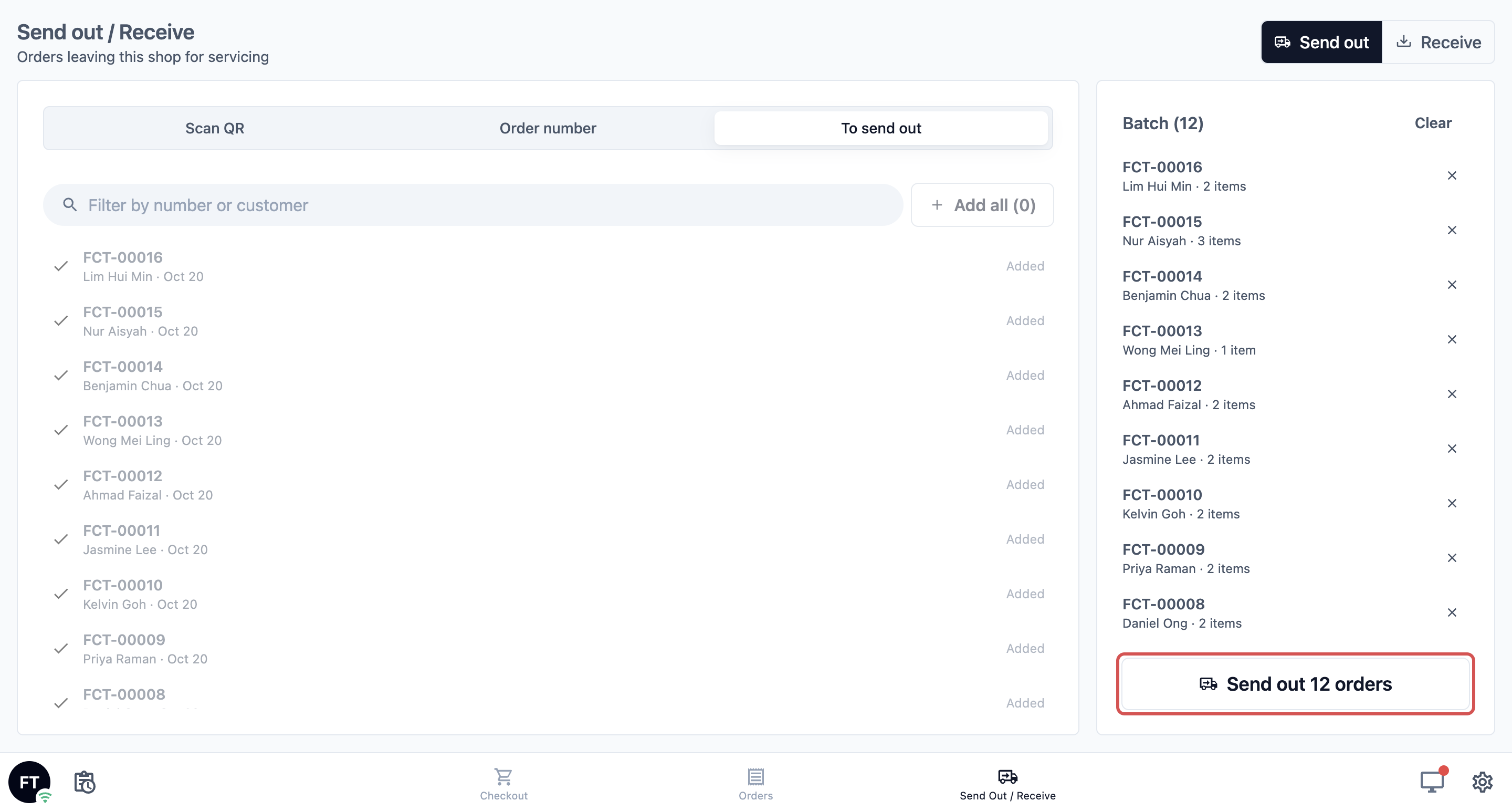Click FCT-00014 Benjamin Chua order row
The height and width of the screenshot is (811, 1512).
548,376
